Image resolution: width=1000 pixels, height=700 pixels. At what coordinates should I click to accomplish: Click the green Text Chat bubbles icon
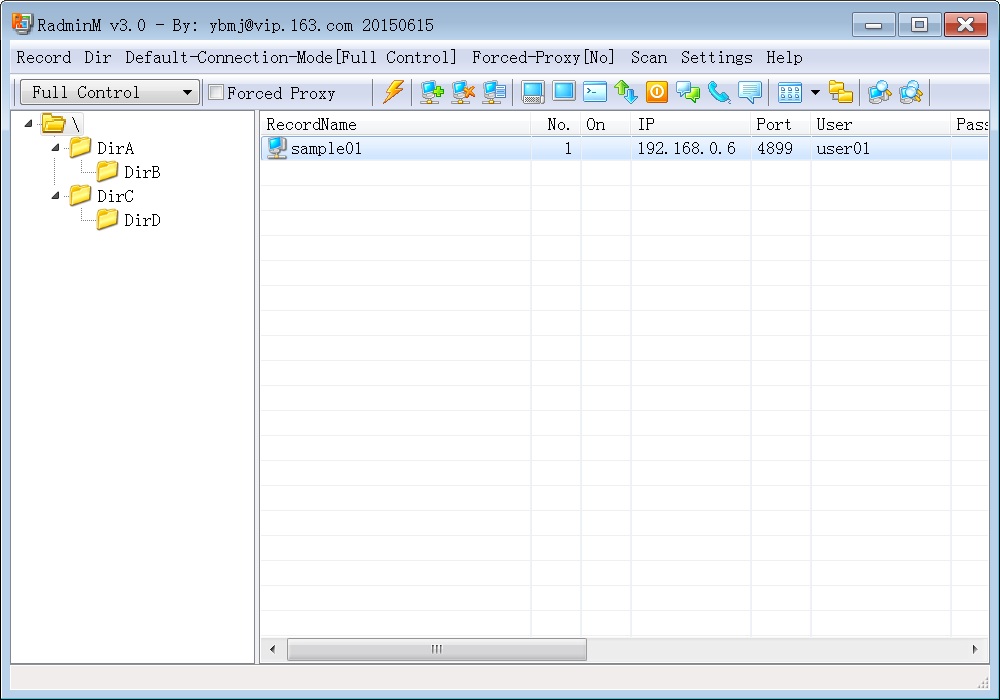688,93
